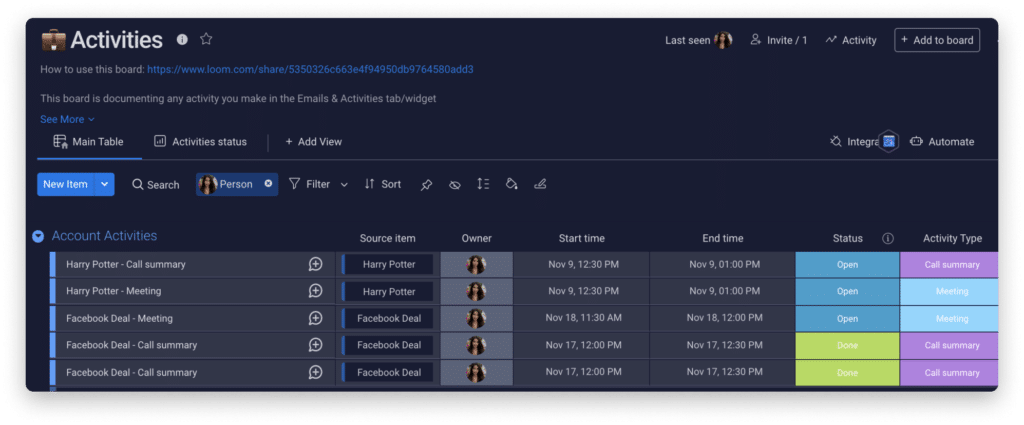Change Open status in Facebook Deal - Meeting row
1024x425 pixels.
tap(847, 319)
